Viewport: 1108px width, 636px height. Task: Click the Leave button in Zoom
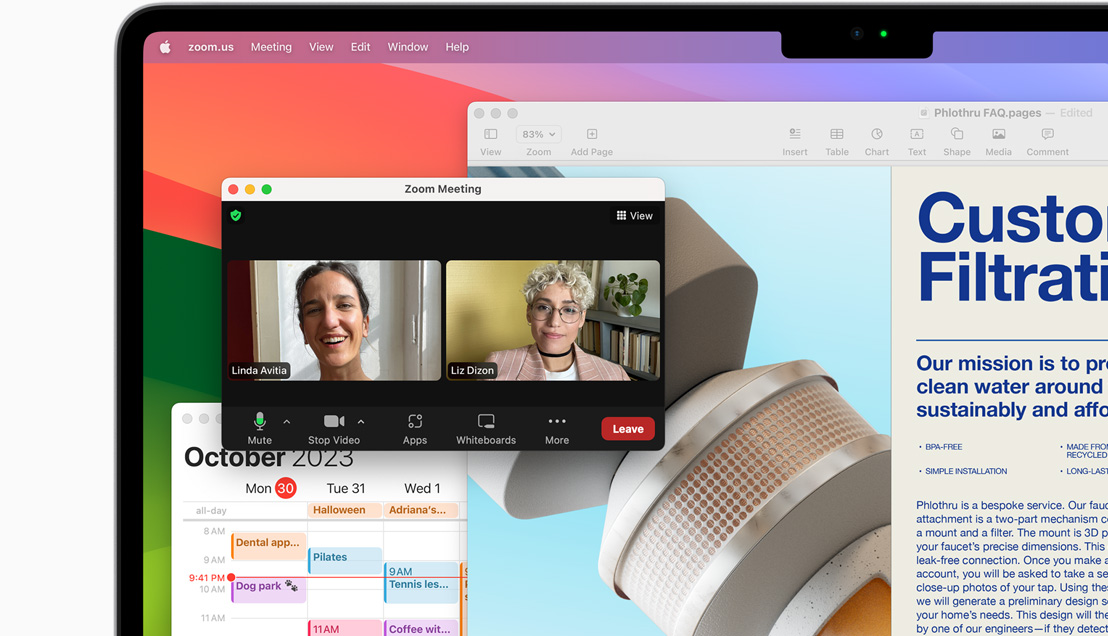tap(627, 428)
